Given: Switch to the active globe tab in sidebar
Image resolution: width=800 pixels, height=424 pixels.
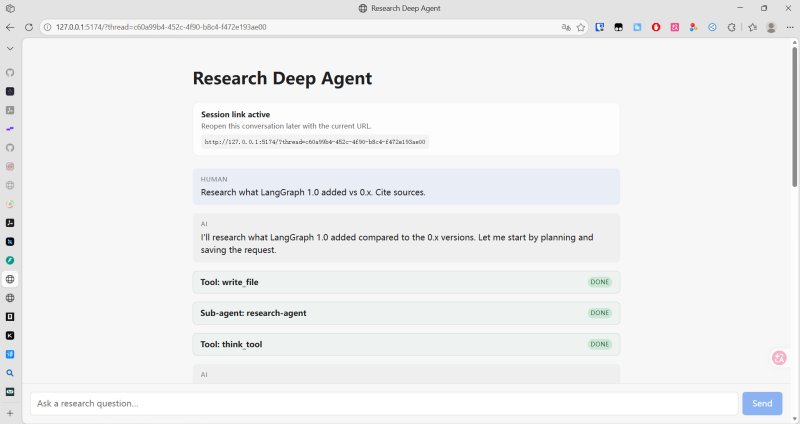Looking at the screenshot, I should [x=10, y=279].
